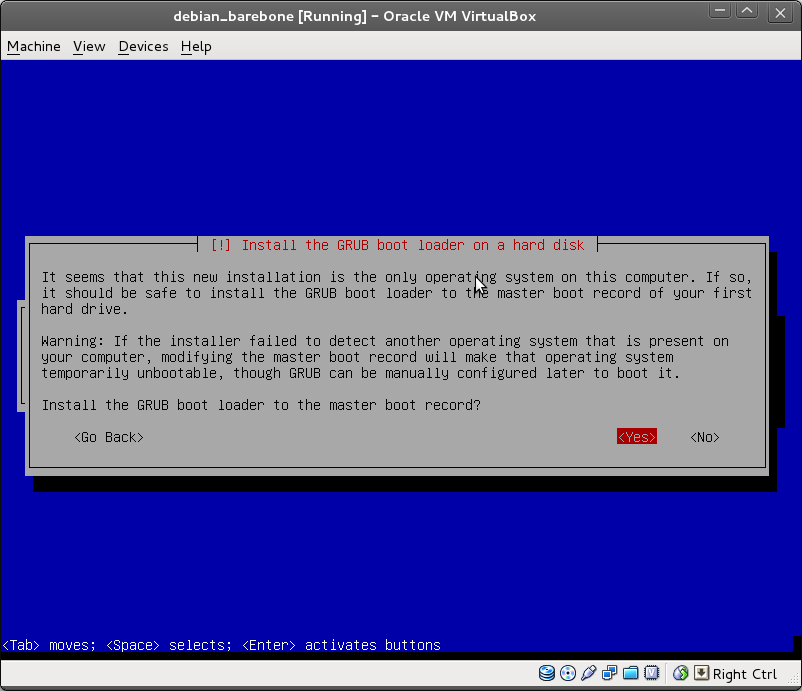Maximize the VirtualBox window

coord(747,11)
